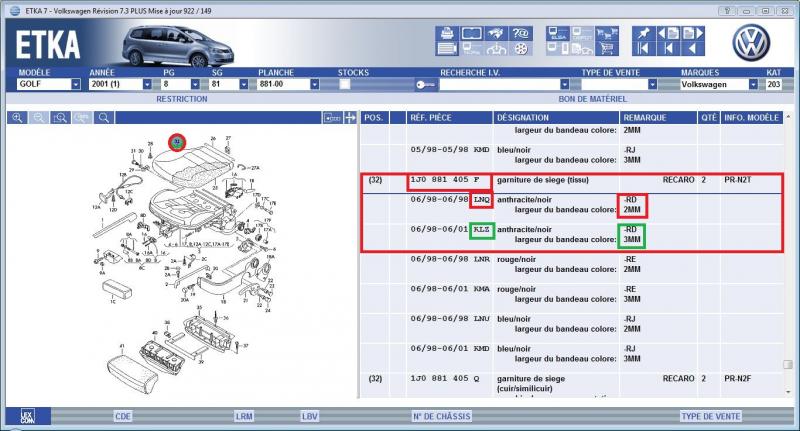Click the LRM button in bottom bar
Screen dimensions: 800x431
(x=244, y=416)
